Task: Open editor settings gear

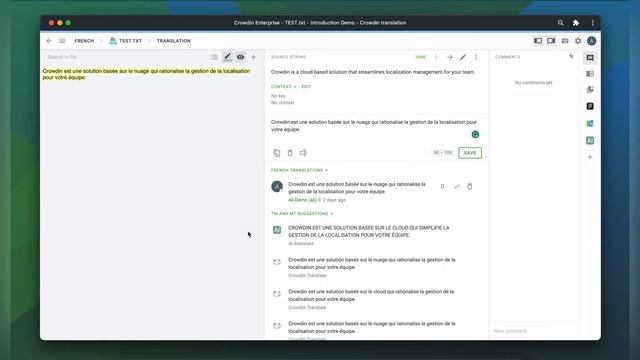Action: click(578, 41)
